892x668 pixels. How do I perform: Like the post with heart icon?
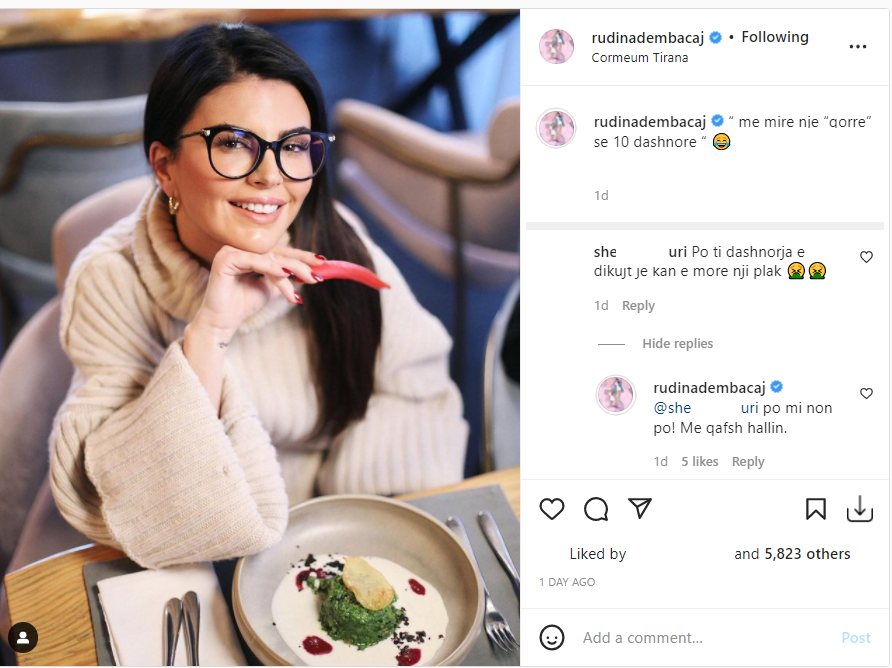(x=551, y=508)
